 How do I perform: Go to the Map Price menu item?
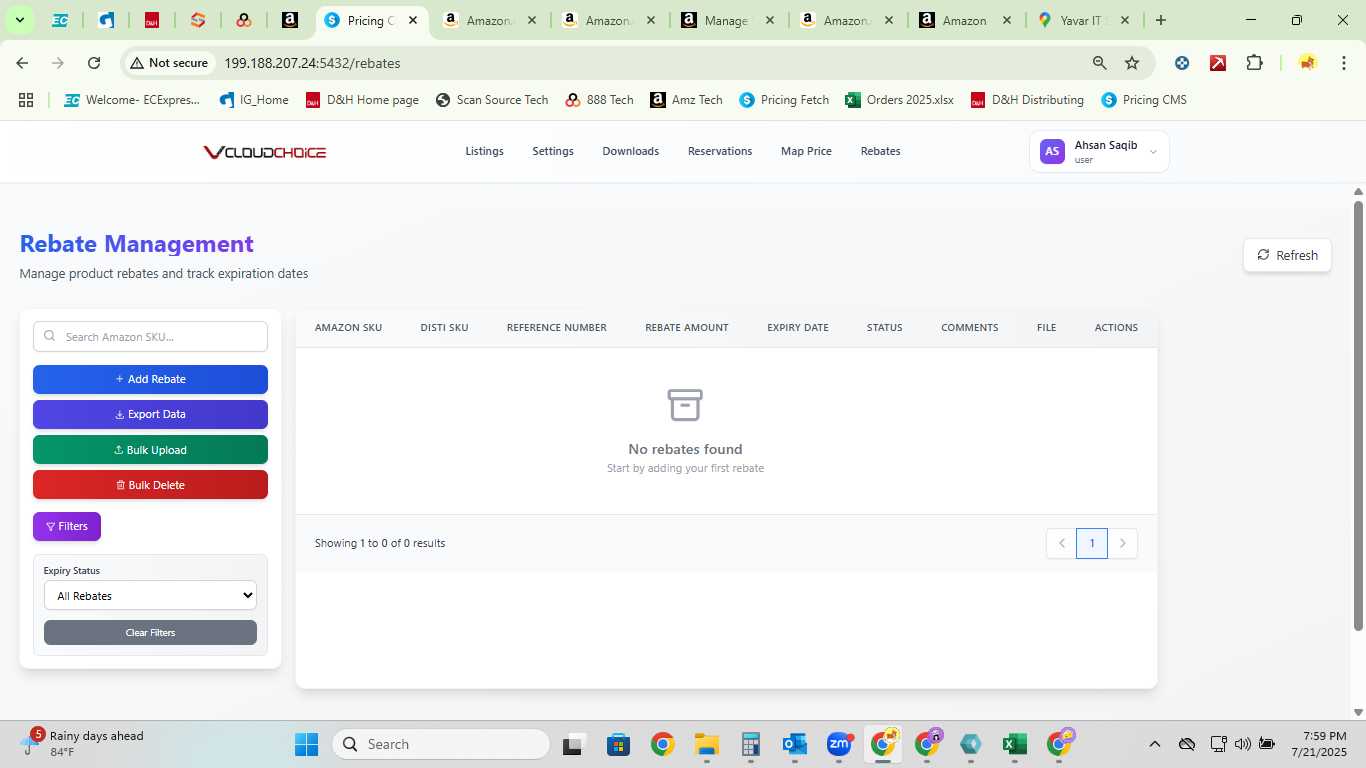click(x=806, y=151)
